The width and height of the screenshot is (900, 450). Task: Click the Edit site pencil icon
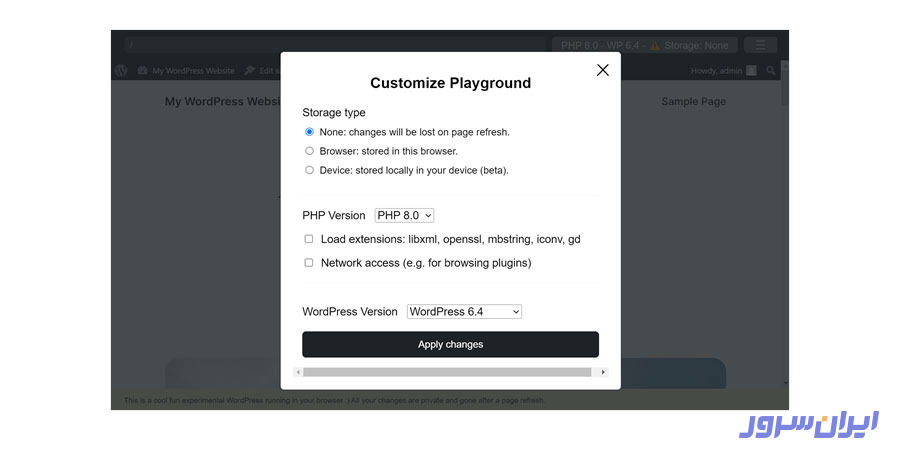(250, 71)
